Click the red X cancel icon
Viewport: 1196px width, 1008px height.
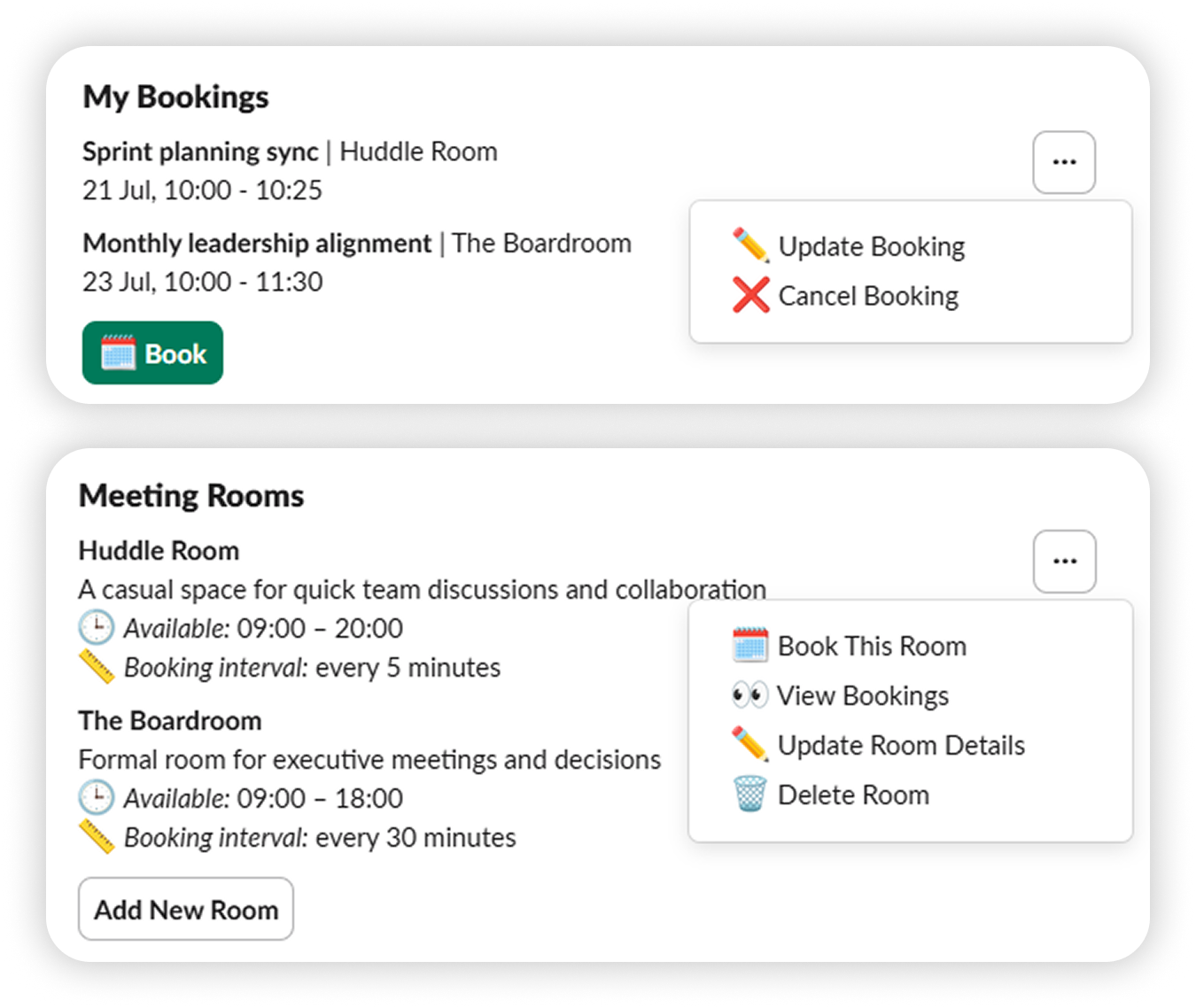pyautogui.click(x=750, y=295)
